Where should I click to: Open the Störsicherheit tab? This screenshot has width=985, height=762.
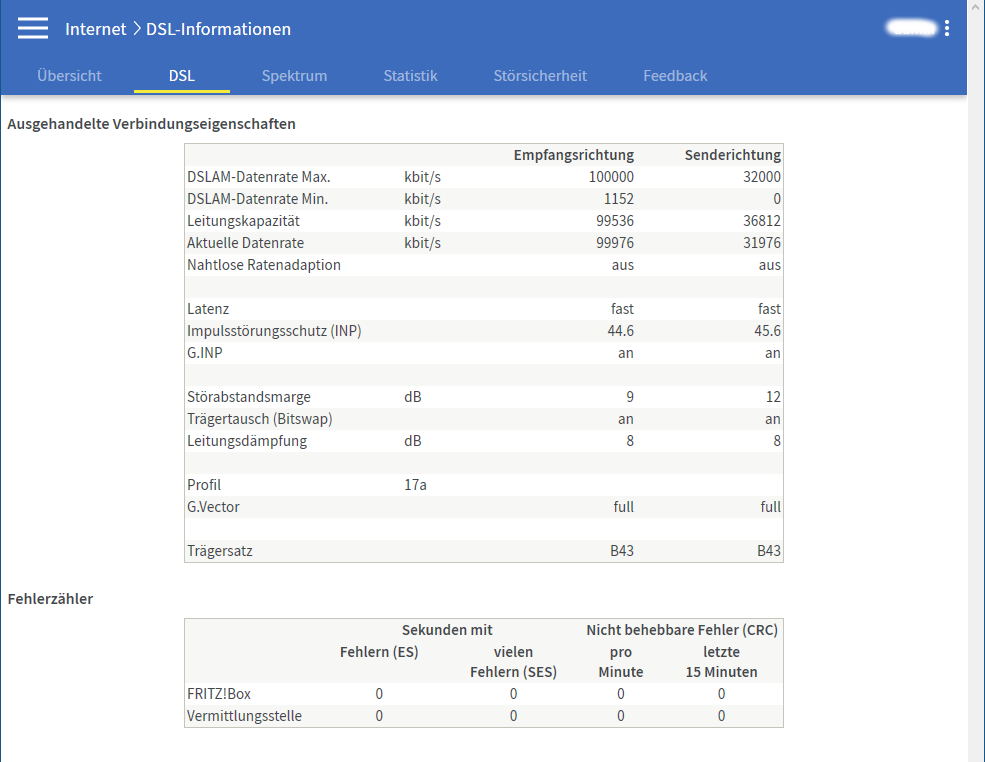tap(540, 76)
